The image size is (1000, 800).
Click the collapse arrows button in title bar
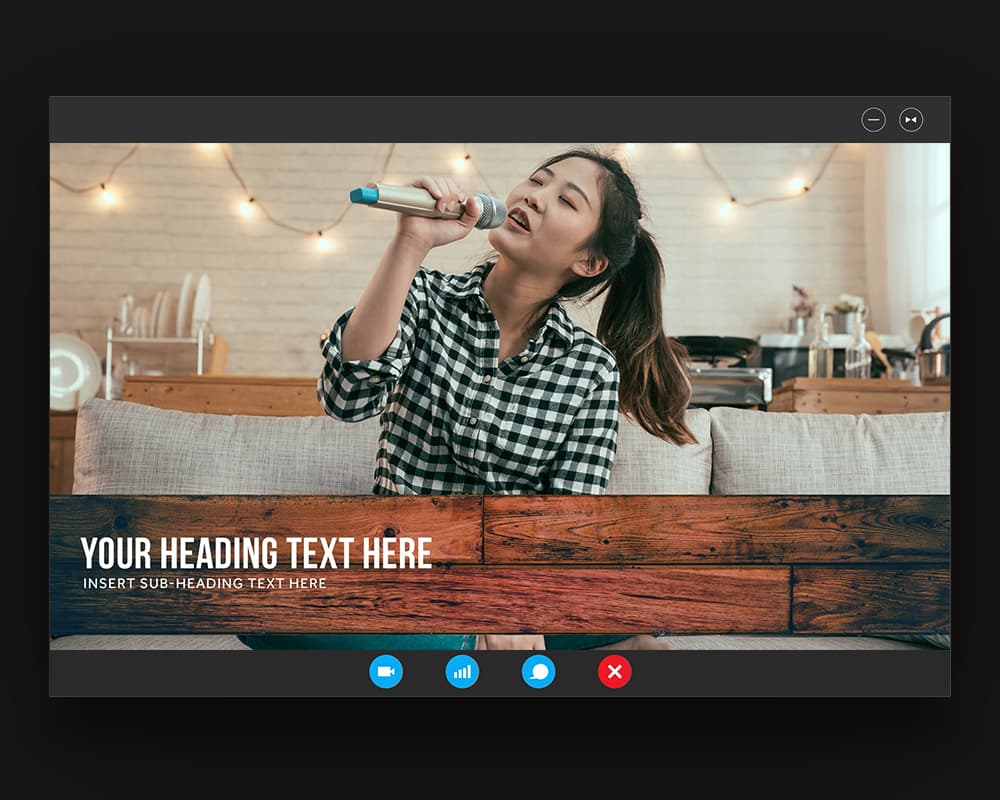click(x=911, y=120)
